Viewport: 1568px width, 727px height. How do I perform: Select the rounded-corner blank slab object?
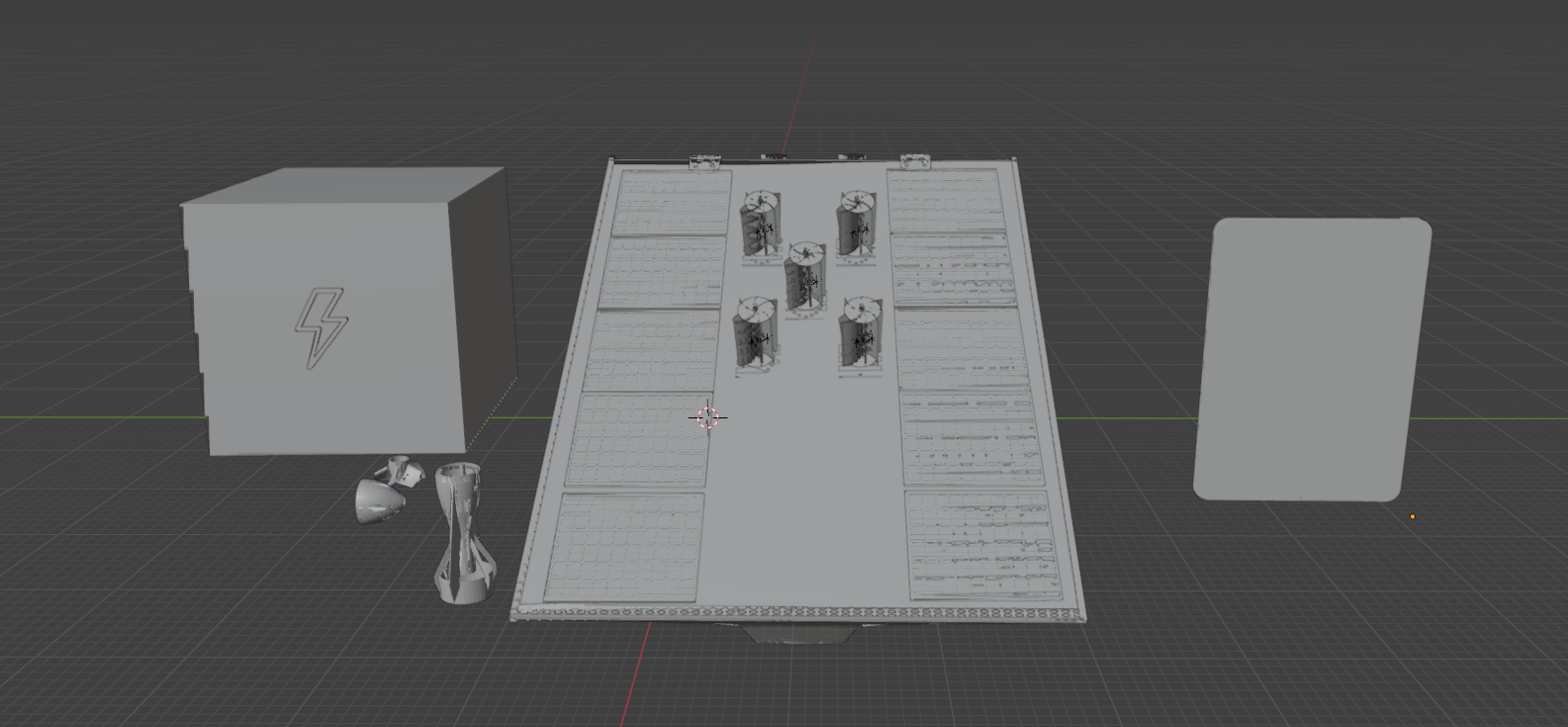click(x=1312, y=359)
